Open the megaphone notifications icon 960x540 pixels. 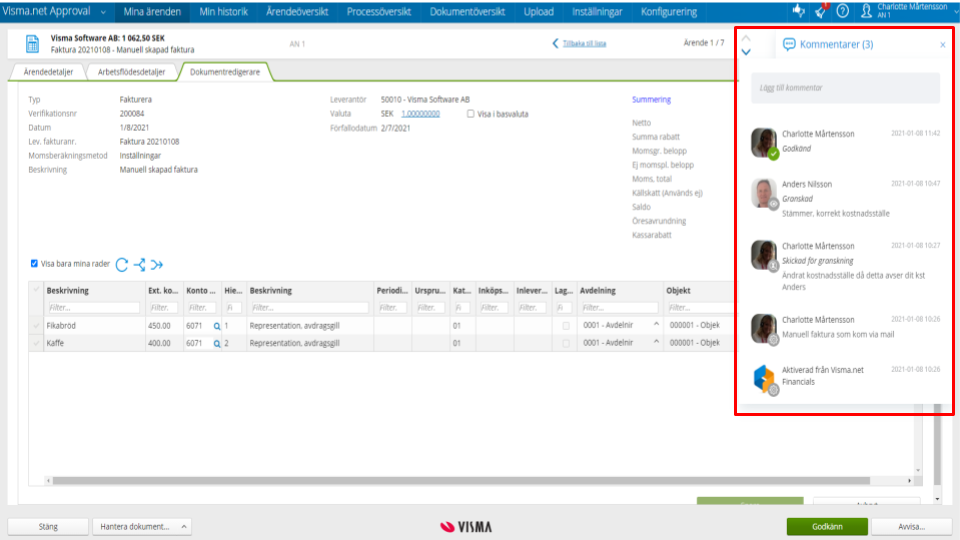tap(821, 11)
